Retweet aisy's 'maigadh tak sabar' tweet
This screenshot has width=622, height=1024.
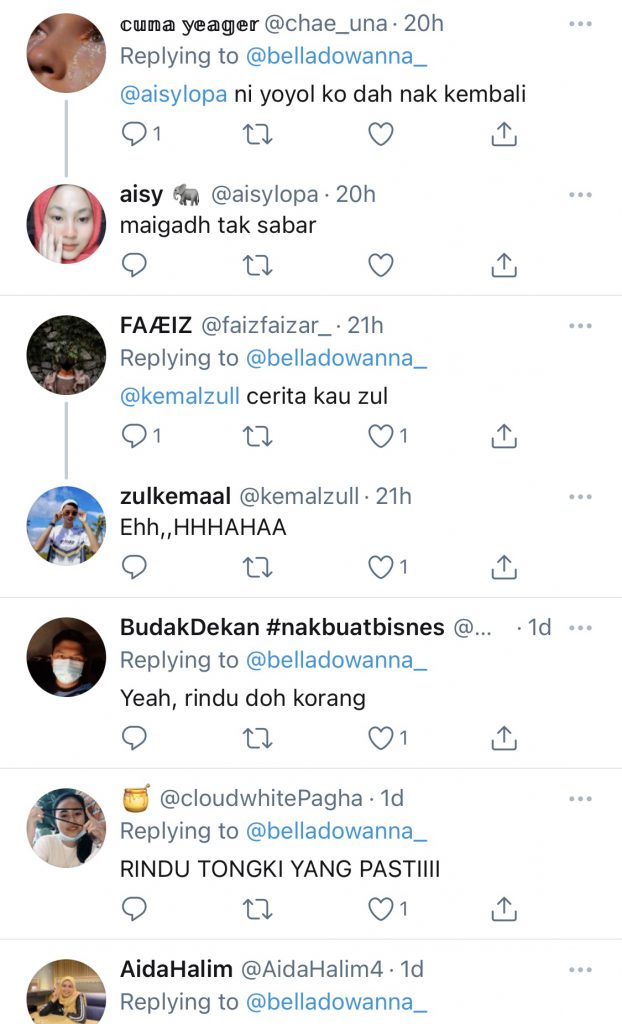coord(258,265)
